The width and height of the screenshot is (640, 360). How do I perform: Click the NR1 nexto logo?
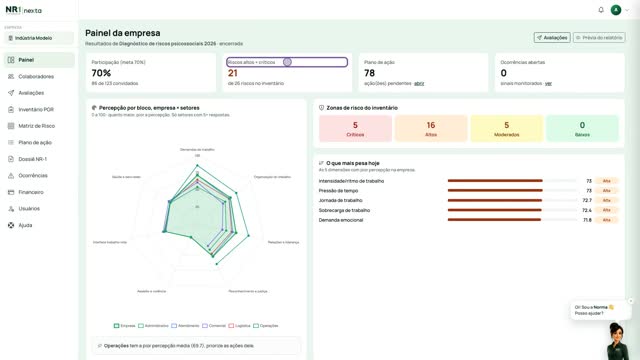click(23, 10)
